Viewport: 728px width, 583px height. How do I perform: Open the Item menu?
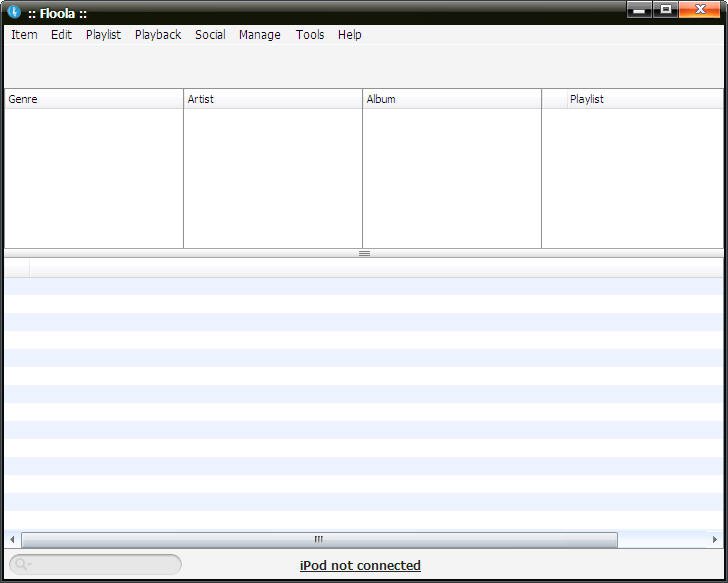pyautogui.click(x=24, y=35)
